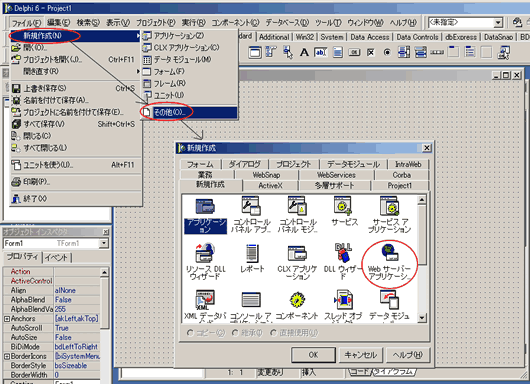Expand the BorderIcons property node
Image resolution: width=530 pixels, height=384 pixels.
[7, 356]
